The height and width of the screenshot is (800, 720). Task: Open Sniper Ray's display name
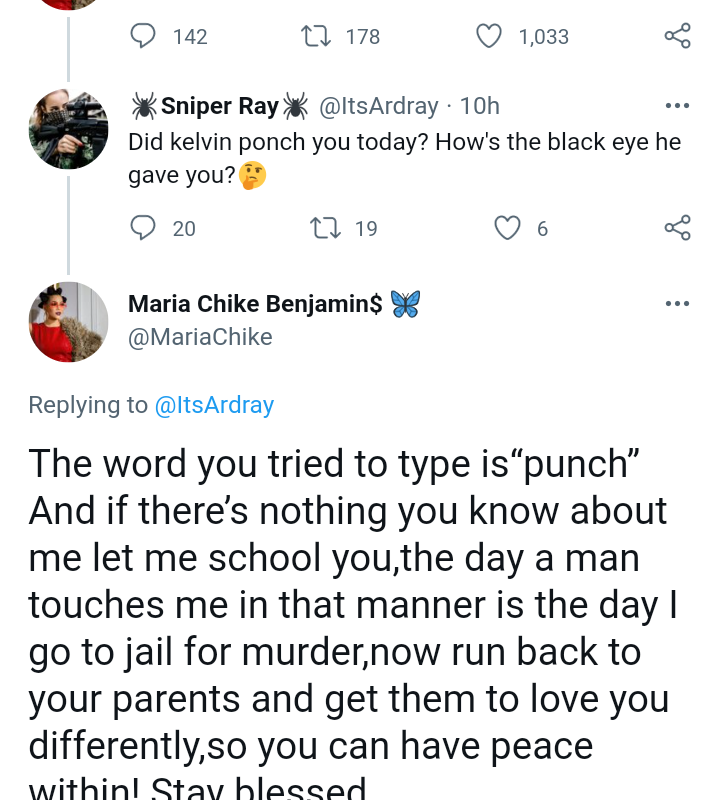(x=219, y=106)
